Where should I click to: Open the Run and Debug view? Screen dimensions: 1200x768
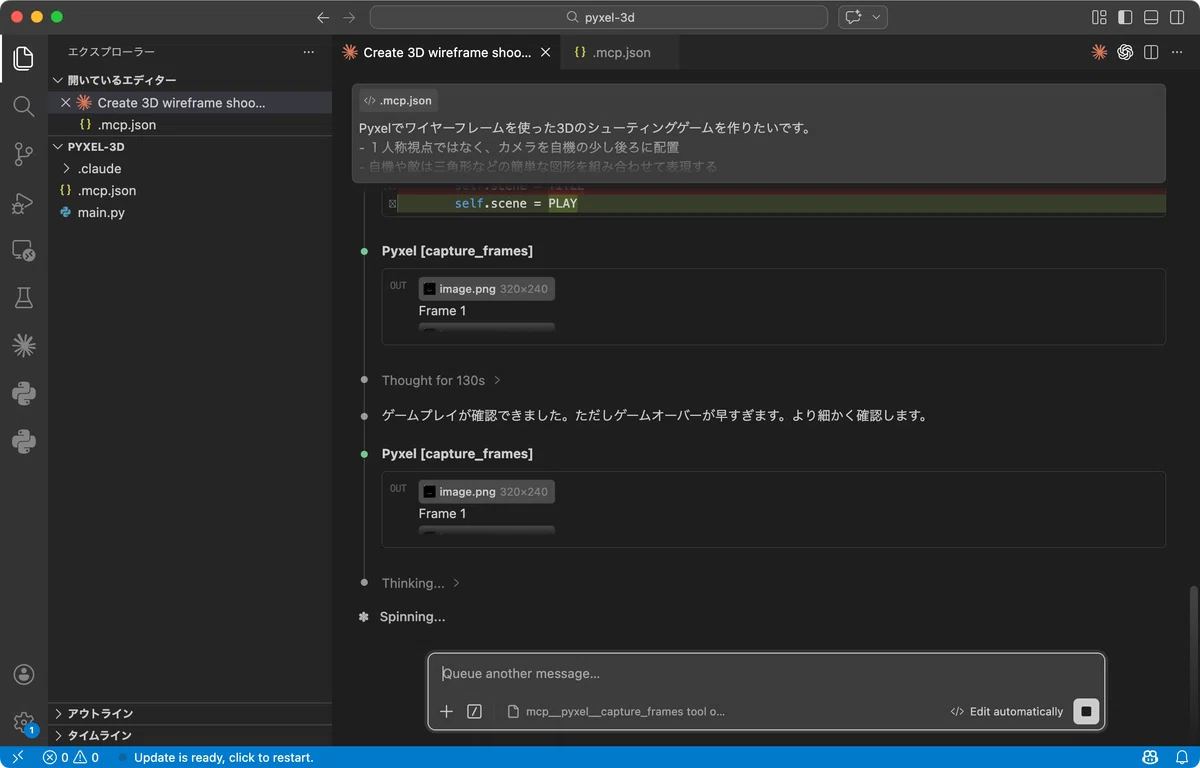(23, 203)
